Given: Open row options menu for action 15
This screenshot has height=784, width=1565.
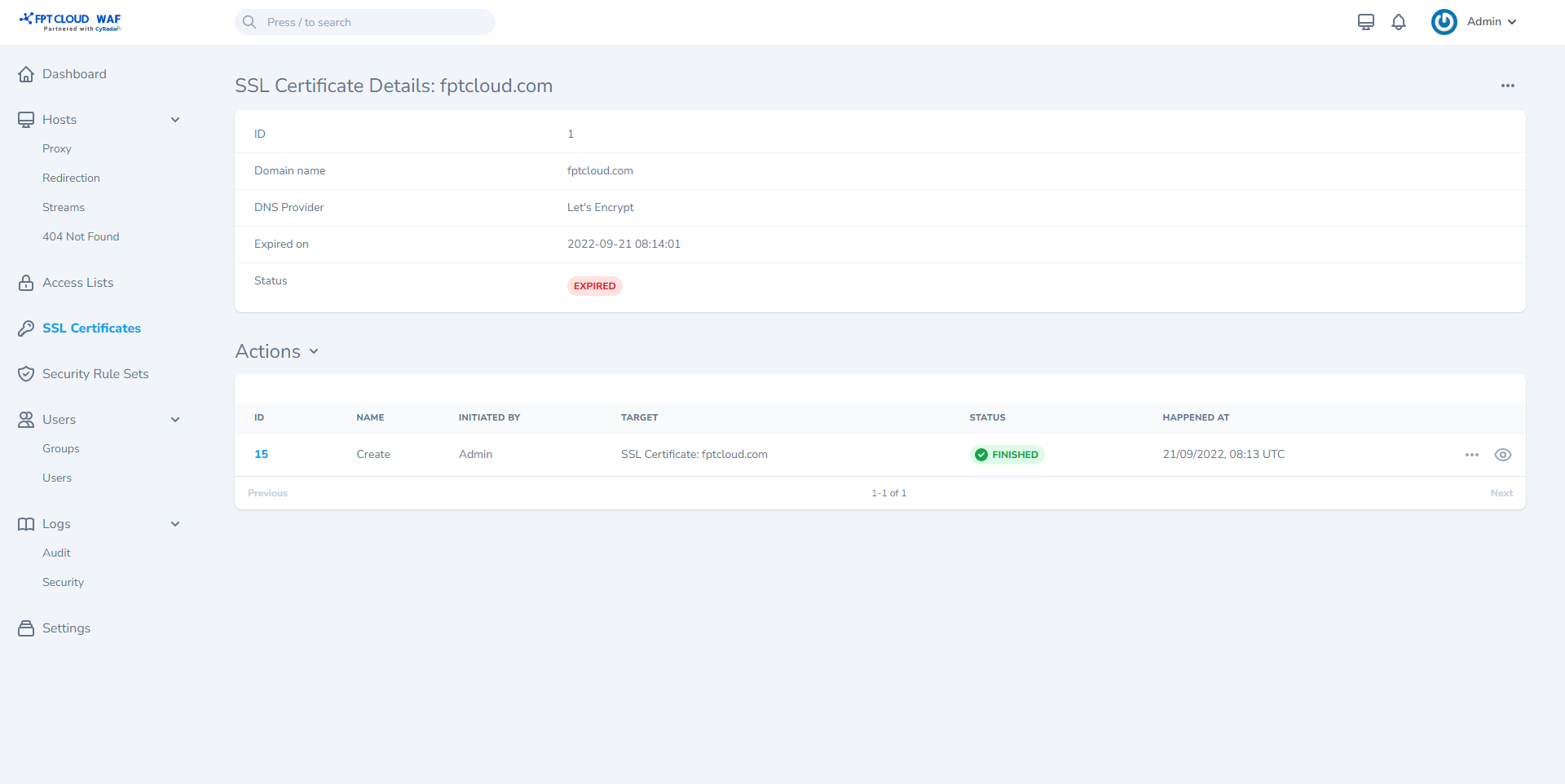Looking at the screenshot, I should [x=1471, y=455].
